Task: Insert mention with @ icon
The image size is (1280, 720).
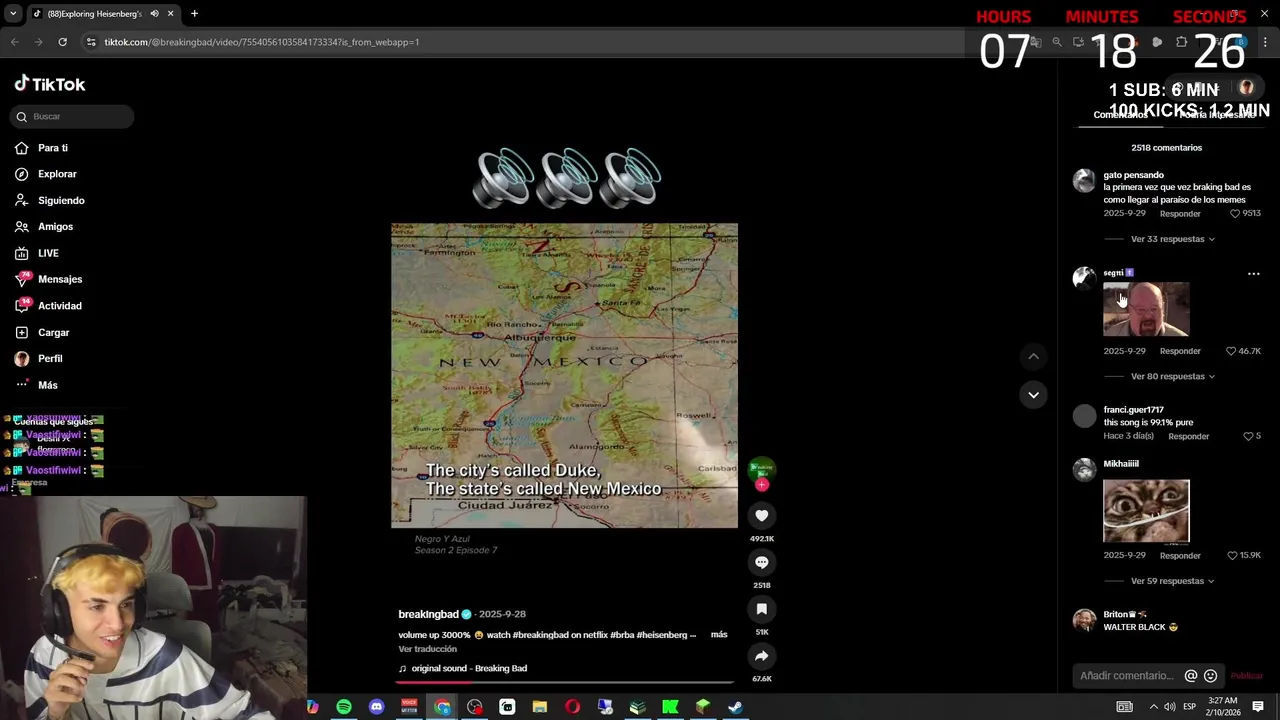Action: point(1191,676)
